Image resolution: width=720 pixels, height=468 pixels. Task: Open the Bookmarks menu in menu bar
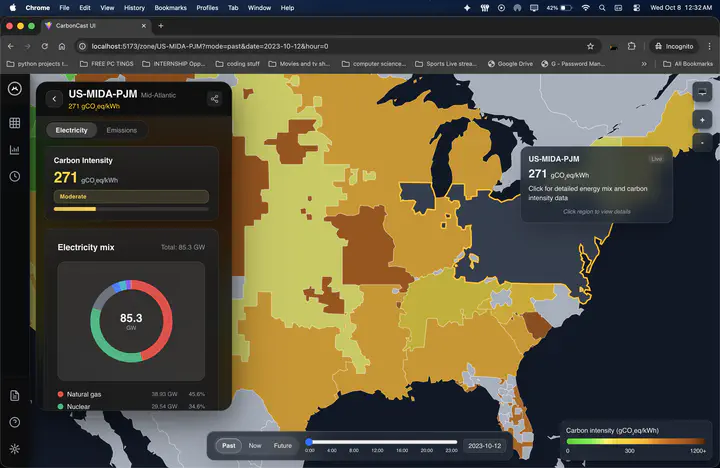[x=170, y=7]
